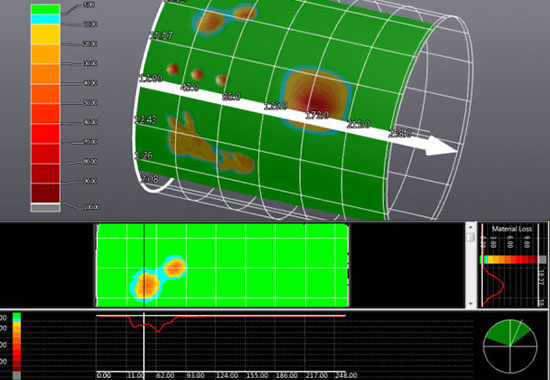Click the Material Loss color gradient bar

coord(513,260)
